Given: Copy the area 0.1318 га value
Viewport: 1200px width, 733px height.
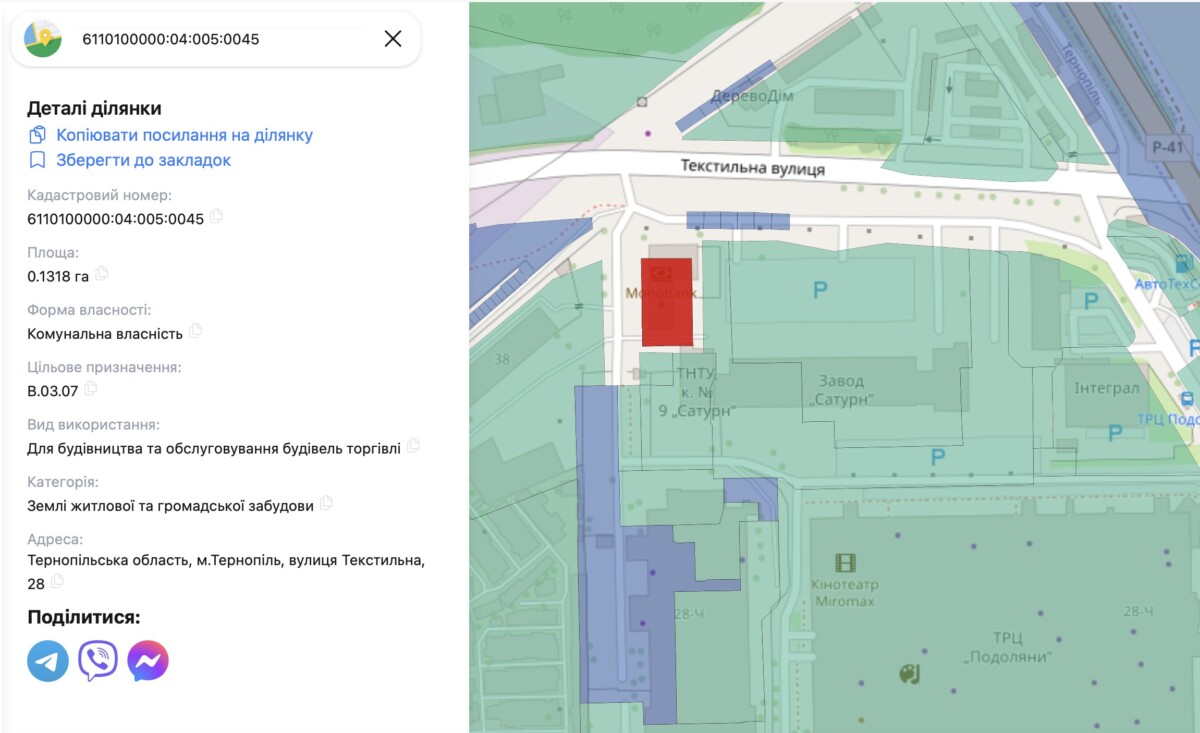Looking at the screenshot, I should pos(101,274).
